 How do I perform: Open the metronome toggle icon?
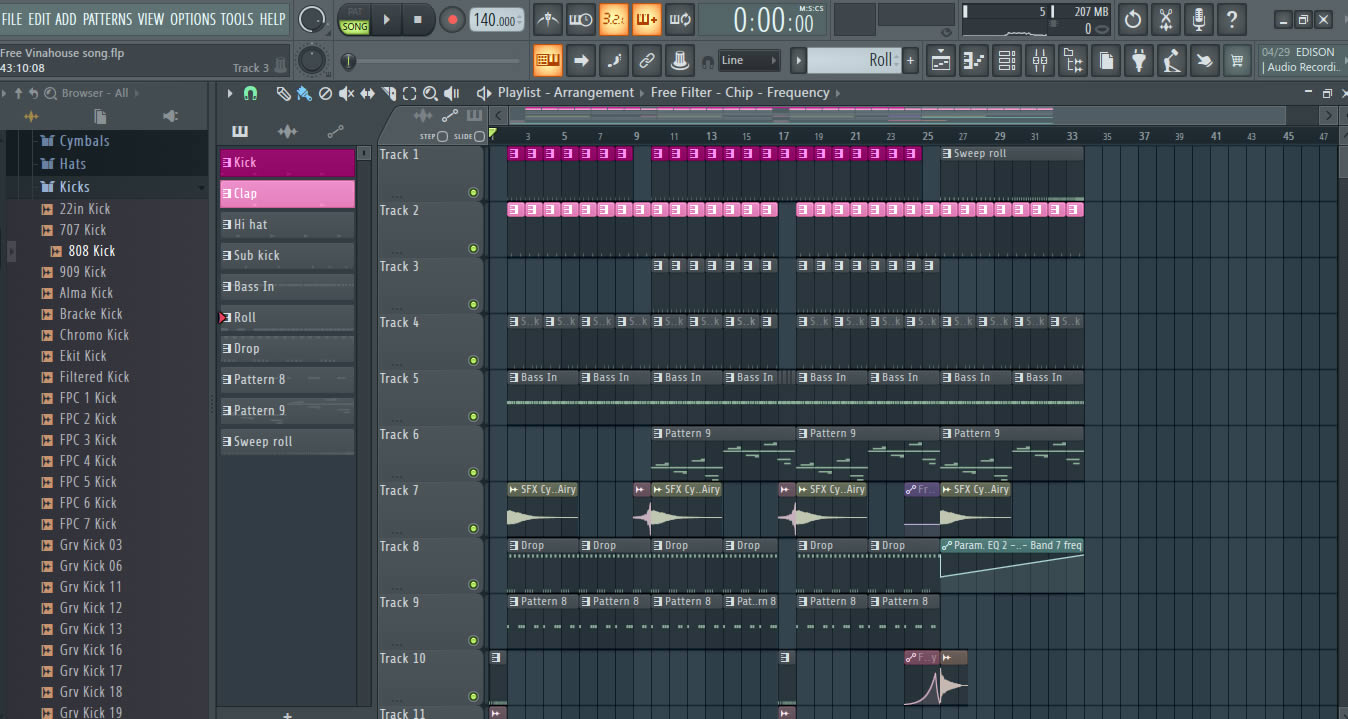pyautogui.click(x=547, y=19)
